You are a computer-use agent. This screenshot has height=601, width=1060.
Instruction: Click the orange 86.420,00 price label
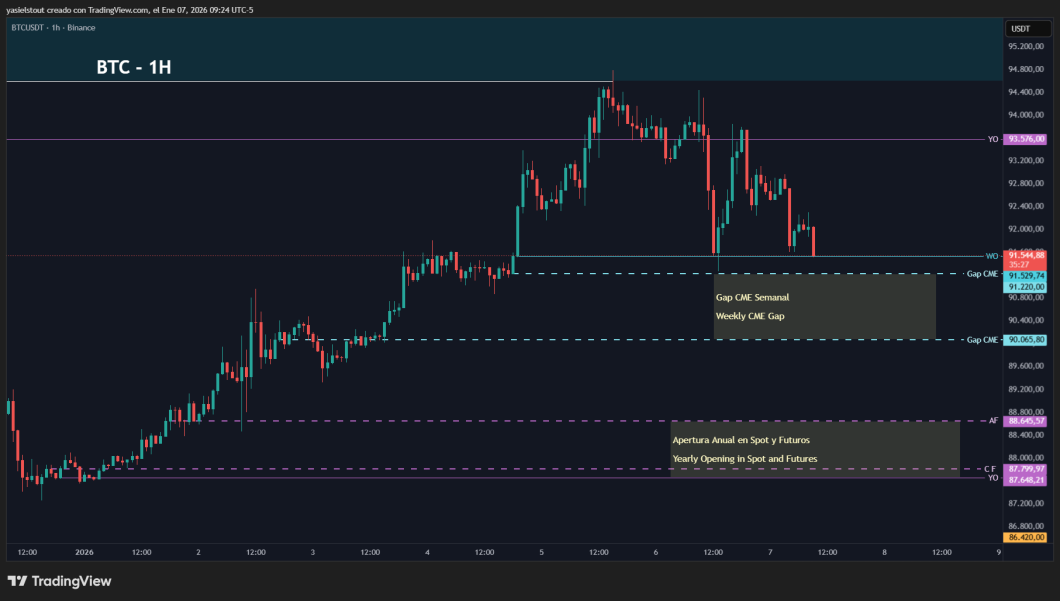click(x=1025, y=537)
